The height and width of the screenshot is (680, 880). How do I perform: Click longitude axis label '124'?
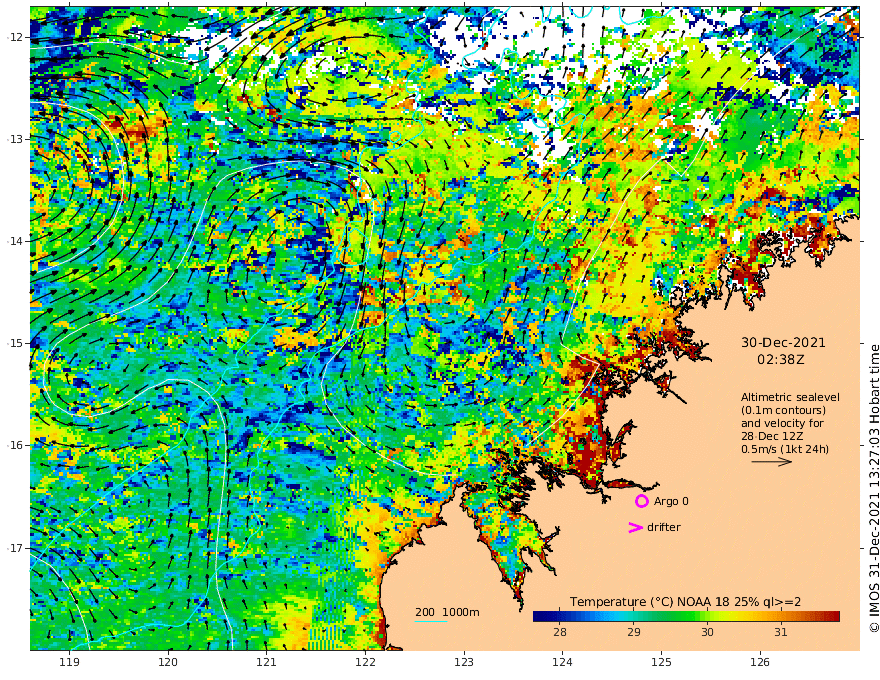[x=562, y=662]
